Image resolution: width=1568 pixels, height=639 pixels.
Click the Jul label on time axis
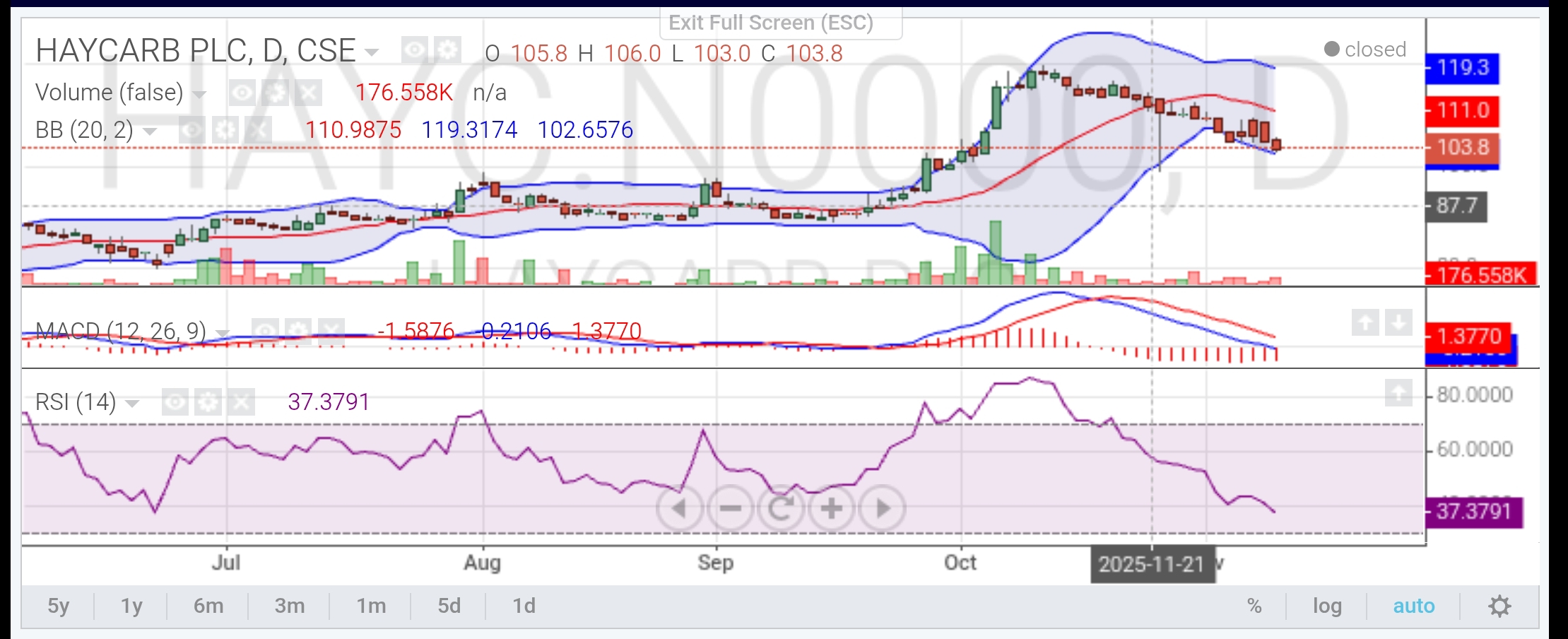pos(226,563)
